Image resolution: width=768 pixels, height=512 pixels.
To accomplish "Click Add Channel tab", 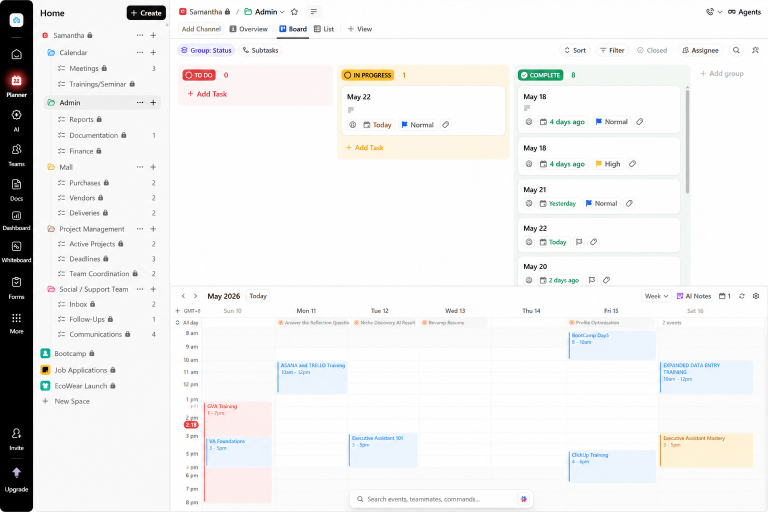I will click(x=201, y=29).
